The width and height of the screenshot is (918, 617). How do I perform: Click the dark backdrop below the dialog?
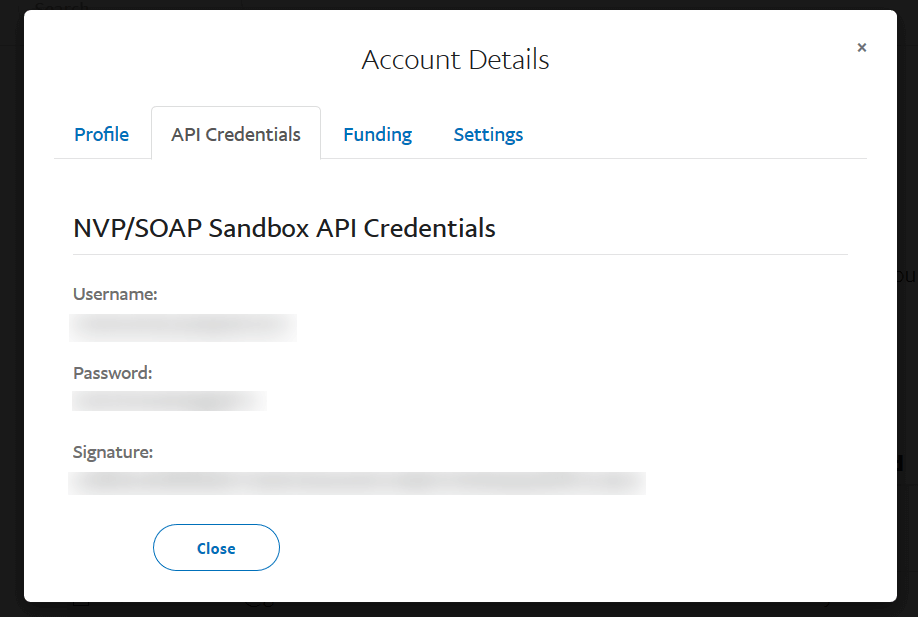pos(460,609)
